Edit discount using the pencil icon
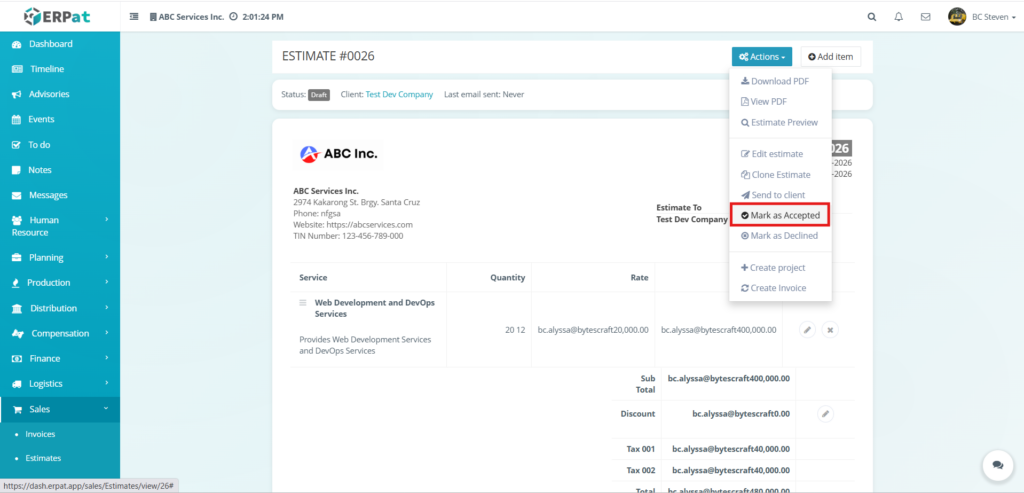This screenshot has width=1024, height=493. pyautogui.click(x=825, y=413)
